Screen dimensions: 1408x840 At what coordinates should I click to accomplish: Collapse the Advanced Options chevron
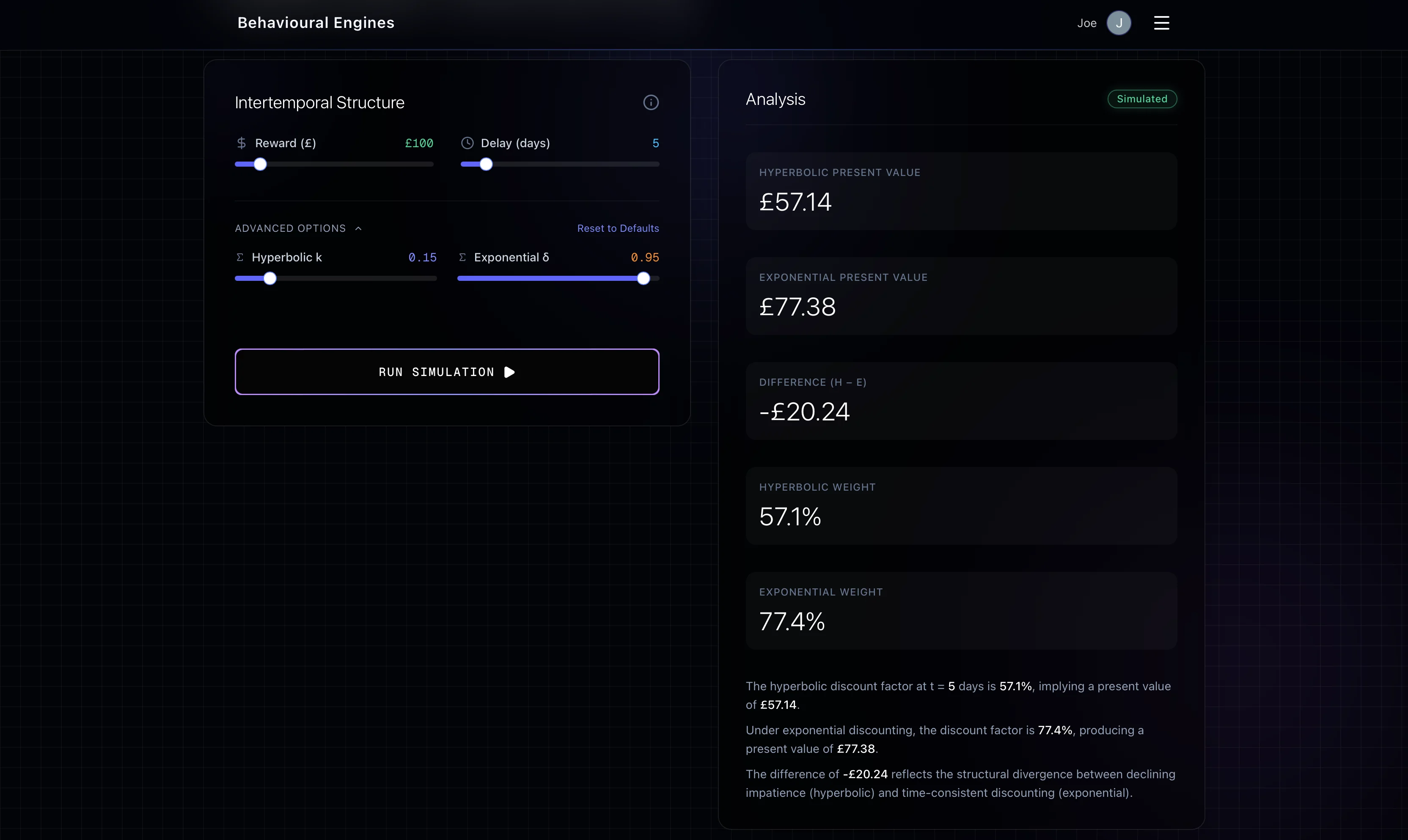click(358, 229)
